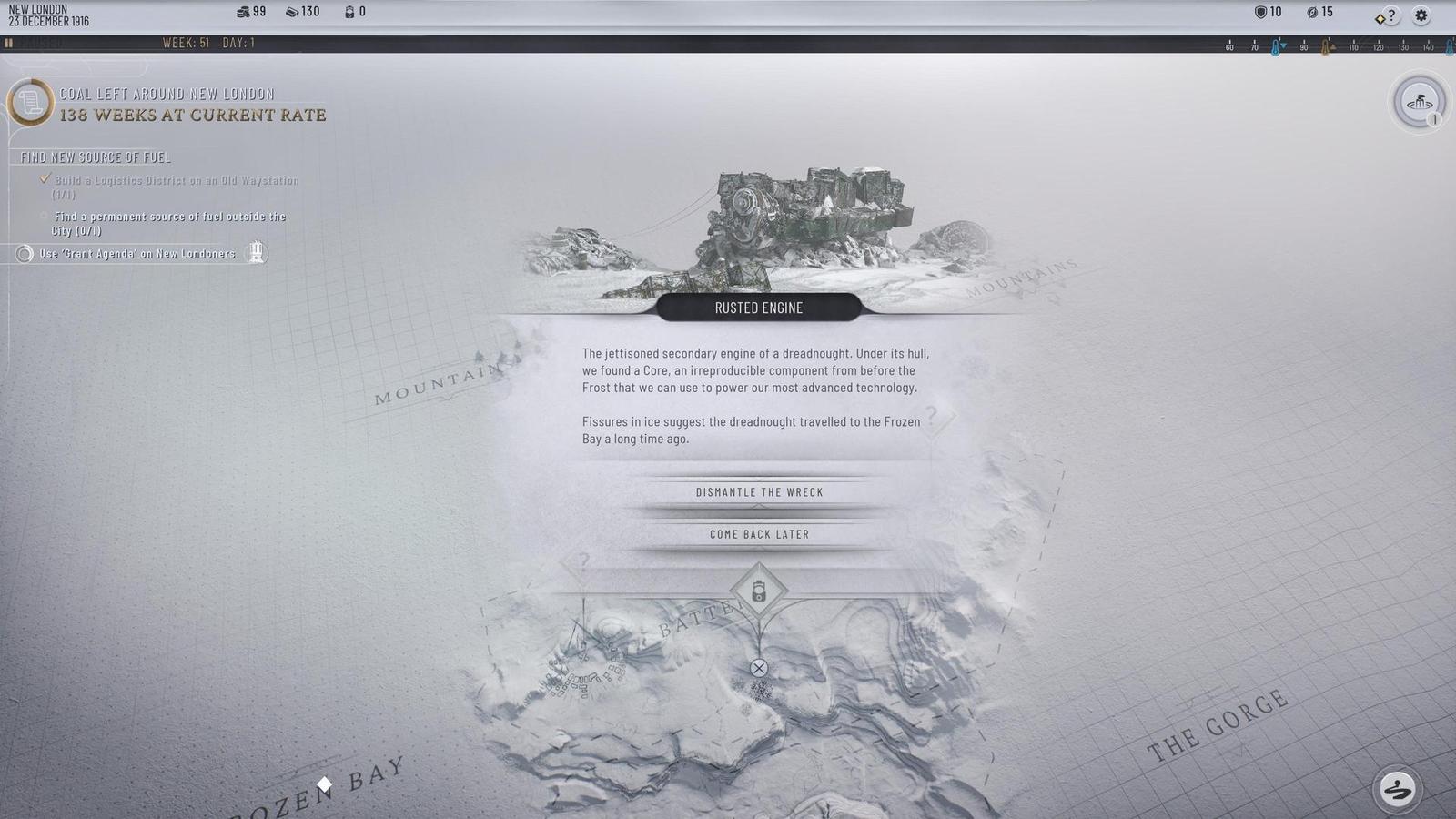1456x819 pixels.
Task: Click the Core resource diamond icon
Action: coord(759,592)
